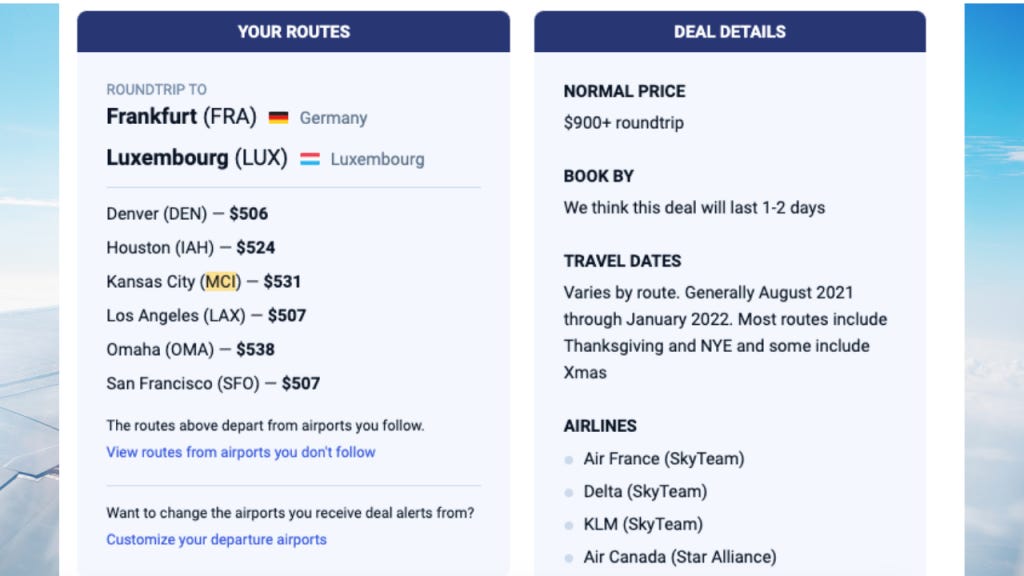Select the YOUR ROUTES panel header
Image resolution: width=1024 pixels, height=576 pixels.
pos(293,32)
